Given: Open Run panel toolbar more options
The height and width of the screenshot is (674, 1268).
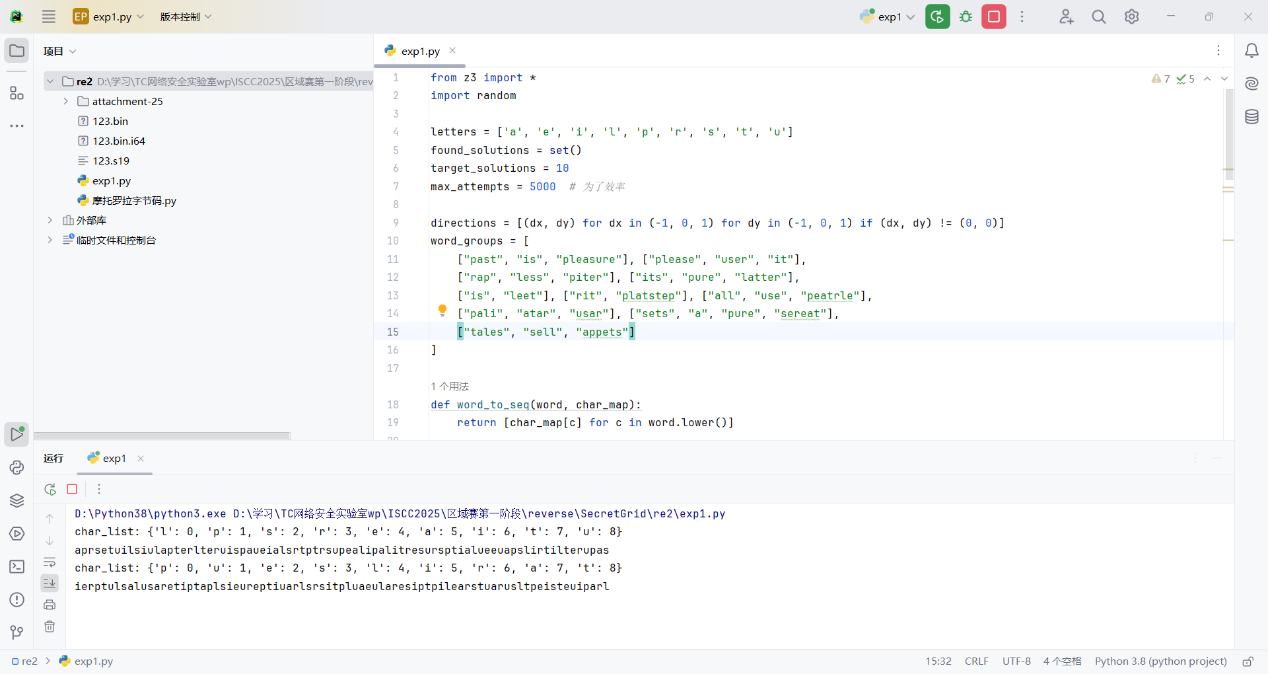Looking at the screenshot, I should click(x=99, y=489).
